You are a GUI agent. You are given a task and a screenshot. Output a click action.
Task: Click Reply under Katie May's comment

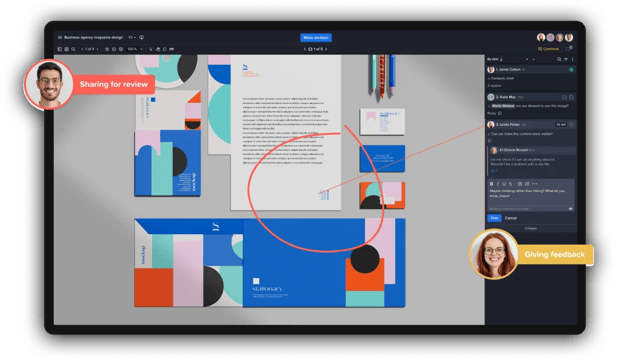[x=491, y=113]
